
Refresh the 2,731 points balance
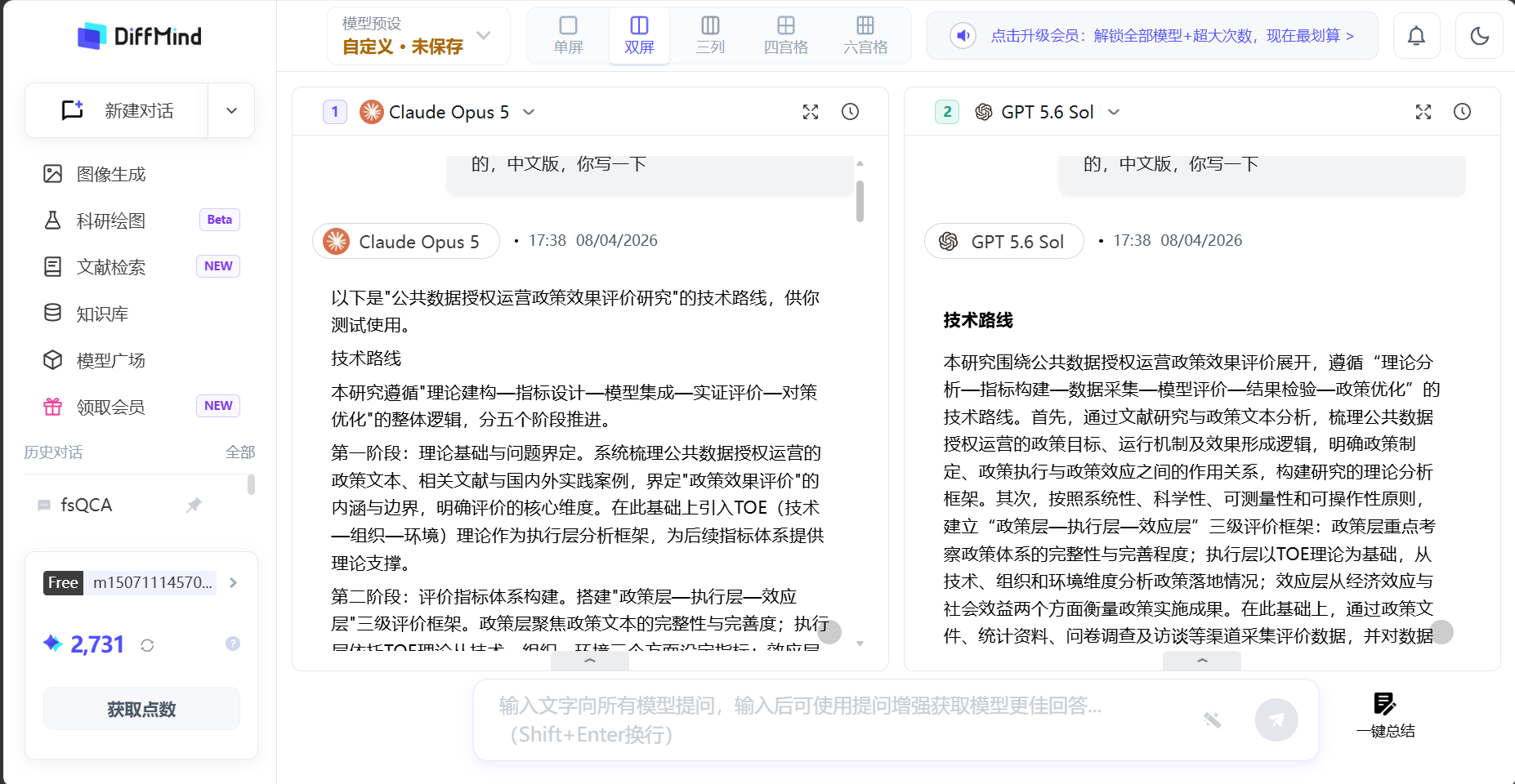pyautogui.click(x=147, y=645)
